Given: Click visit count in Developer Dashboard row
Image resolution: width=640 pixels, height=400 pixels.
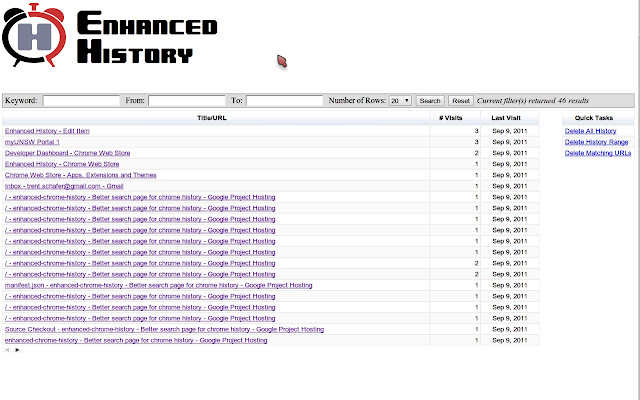Looking at the screenshot, I should (x=476, y=153).
